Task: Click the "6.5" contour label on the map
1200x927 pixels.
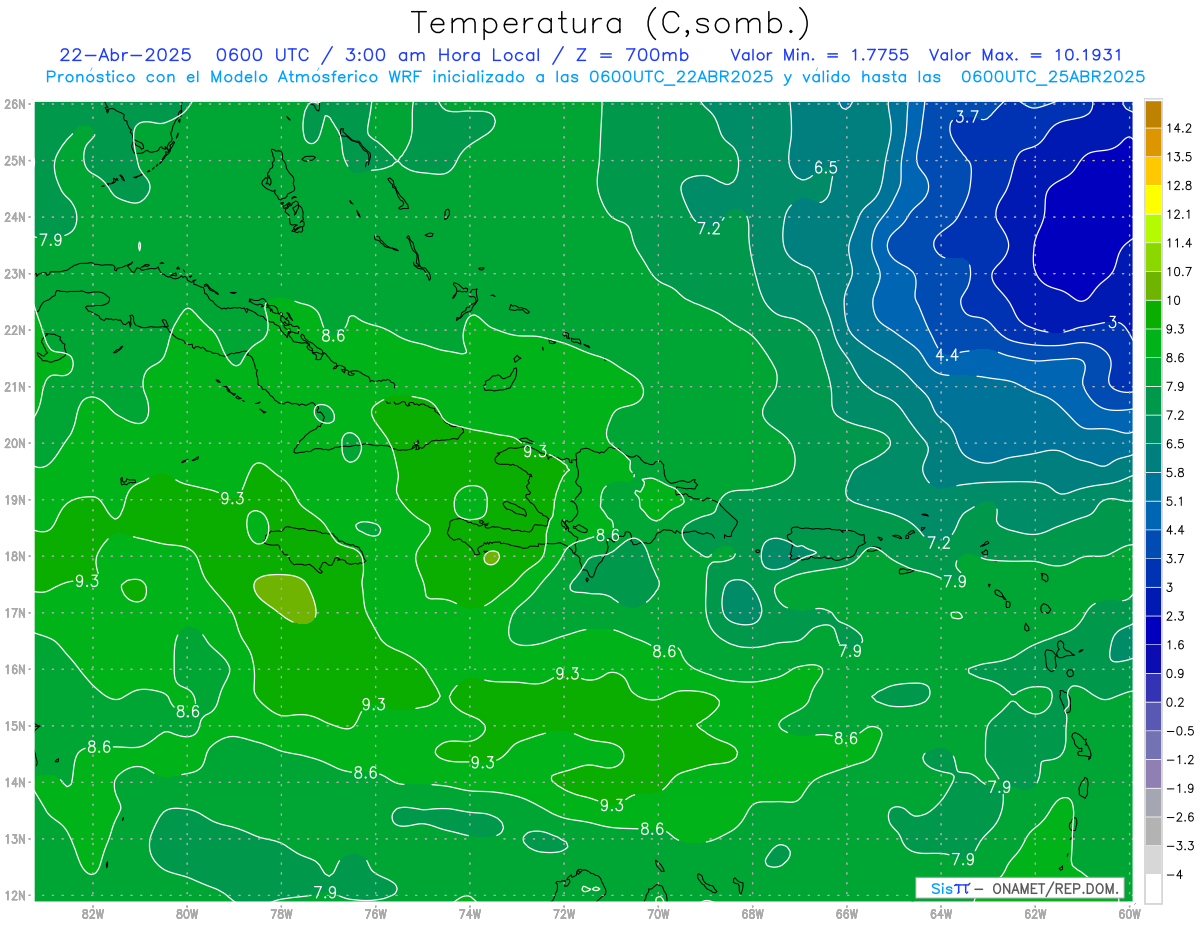Action: [825, 167]
